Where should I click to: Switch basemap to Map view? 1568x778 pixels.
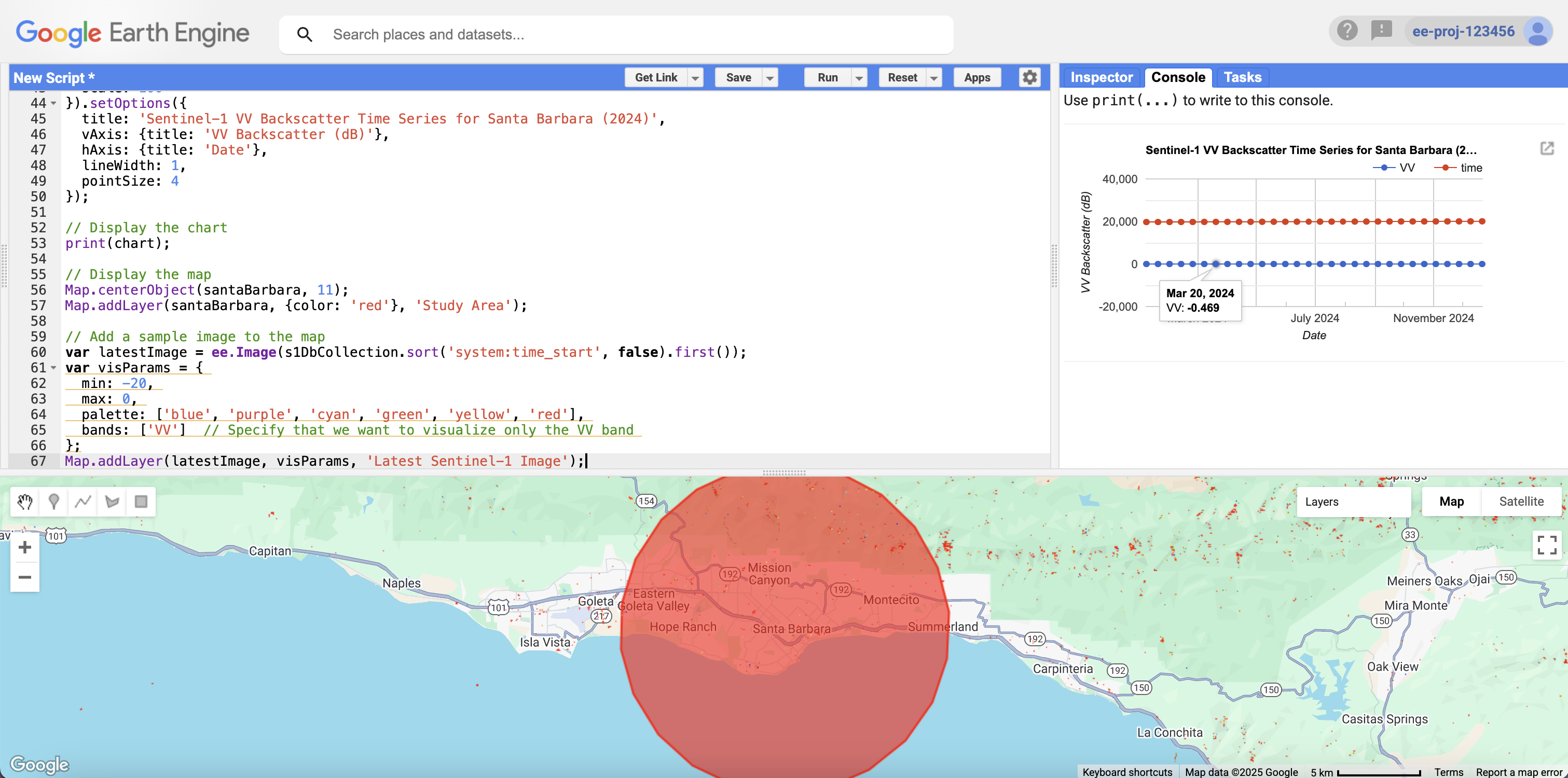1451,501
